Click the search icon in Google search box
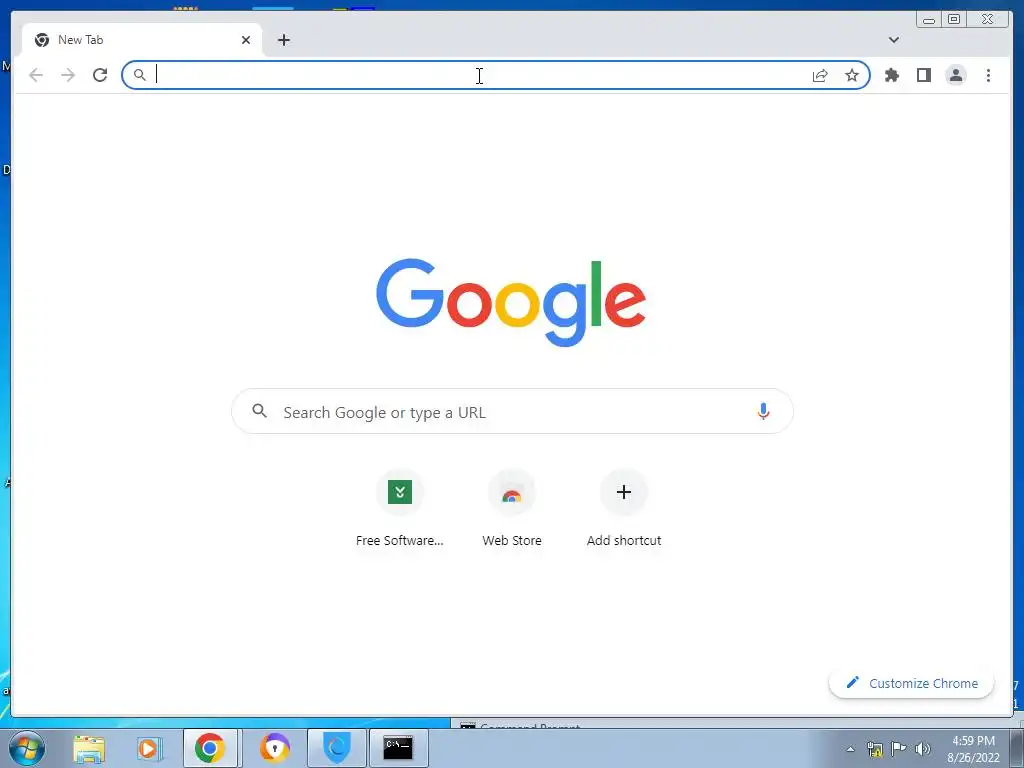This screenshot has height=768, width=1024. (259, 411)
